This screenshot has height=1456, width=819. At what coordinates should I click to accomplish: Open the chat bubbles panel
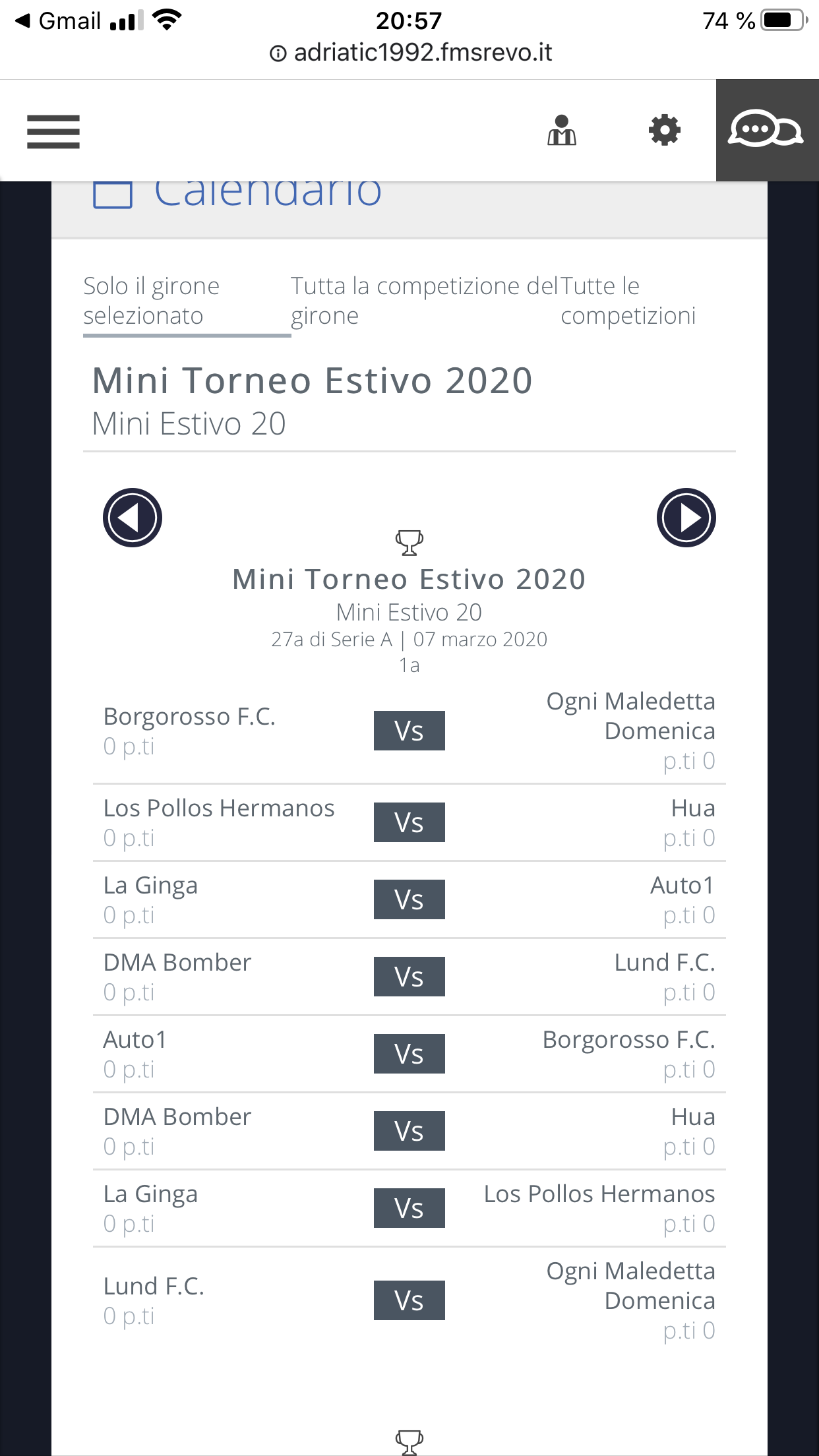coord(766,131)
